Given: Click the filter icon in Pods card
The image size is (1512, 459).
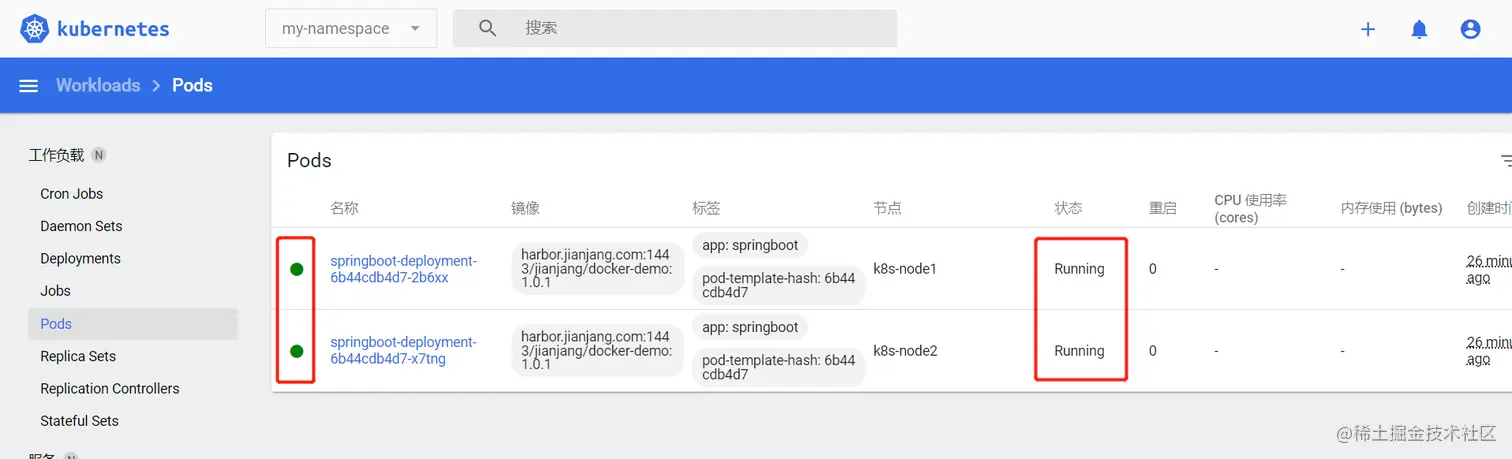Looking at the screenshot, I should 1505,160.
